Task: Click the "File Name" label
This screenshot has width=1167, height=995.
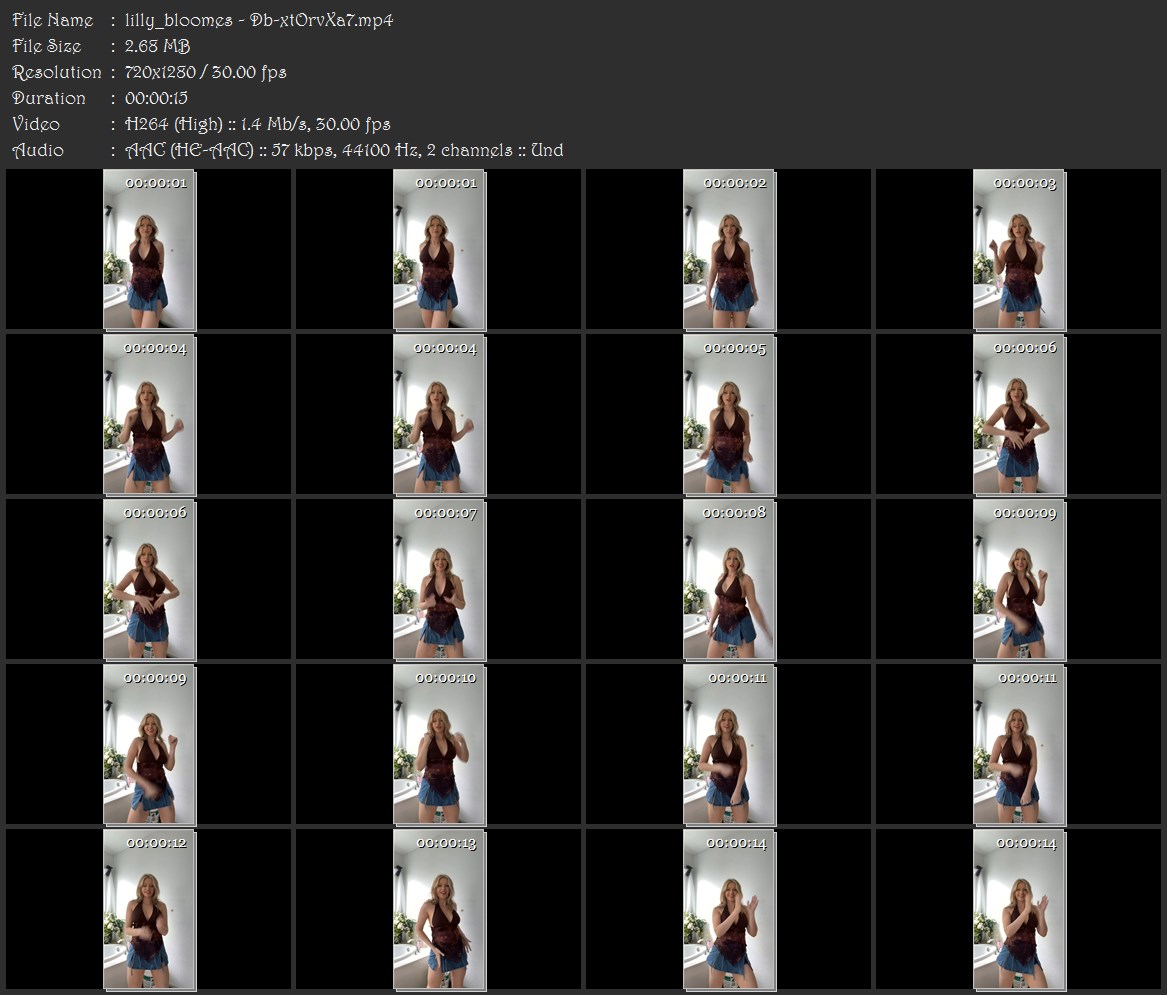Action: coord(53,20)
